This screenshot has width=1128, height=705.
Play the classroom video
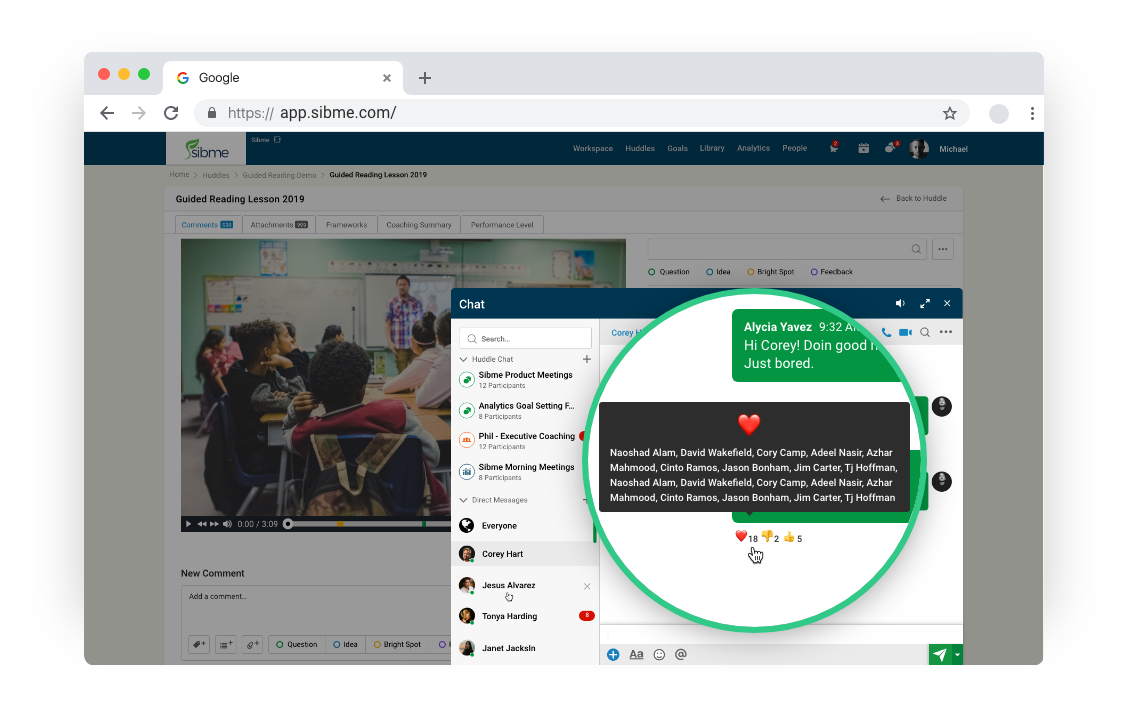point(188,524)
